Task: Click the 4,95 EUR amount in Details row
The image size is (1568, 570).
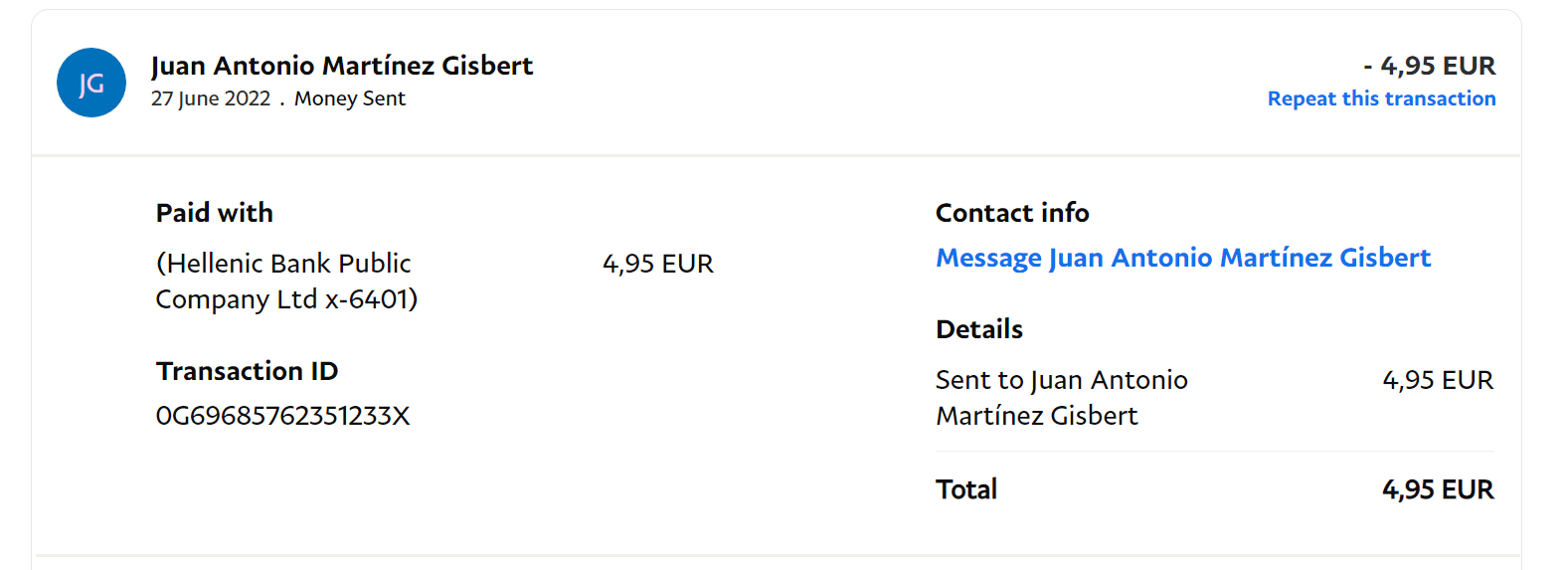Action: [1438, 380]
